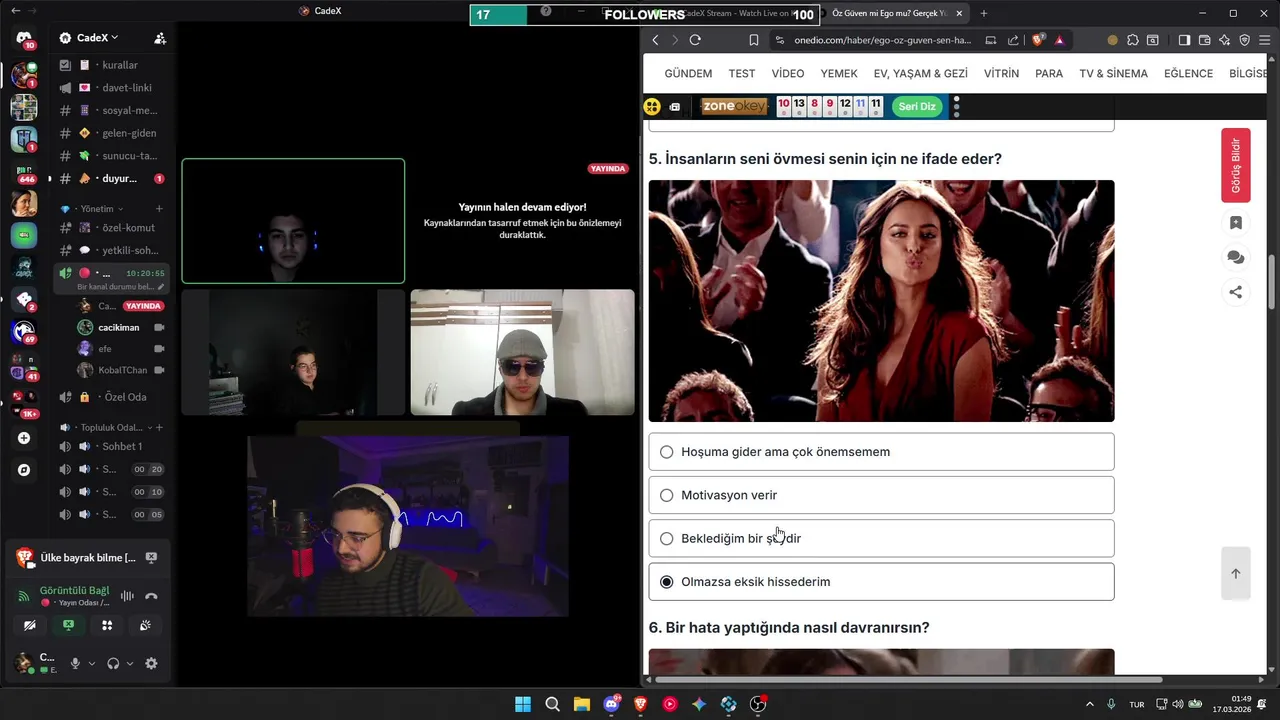
Task: Open the invite people icon beside CadeX
Action: point(160,38)
